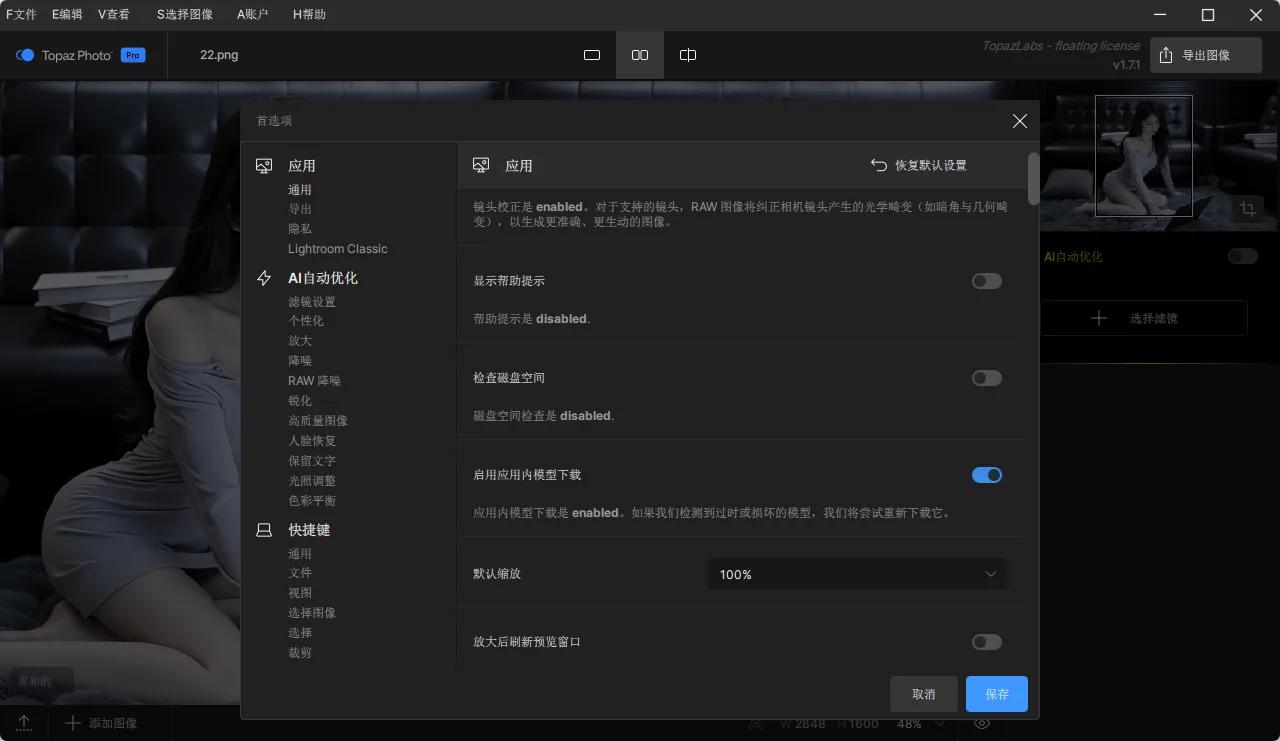Toggle 检查磁盘空间 switch
This screenshot has width=1280, height=741.
pos(987,378)
